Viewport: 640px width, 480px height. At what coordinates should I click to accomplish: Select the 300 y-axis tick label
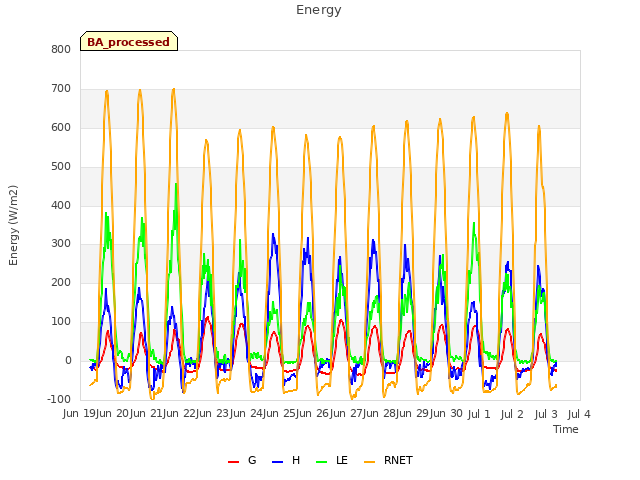(61, 244)
